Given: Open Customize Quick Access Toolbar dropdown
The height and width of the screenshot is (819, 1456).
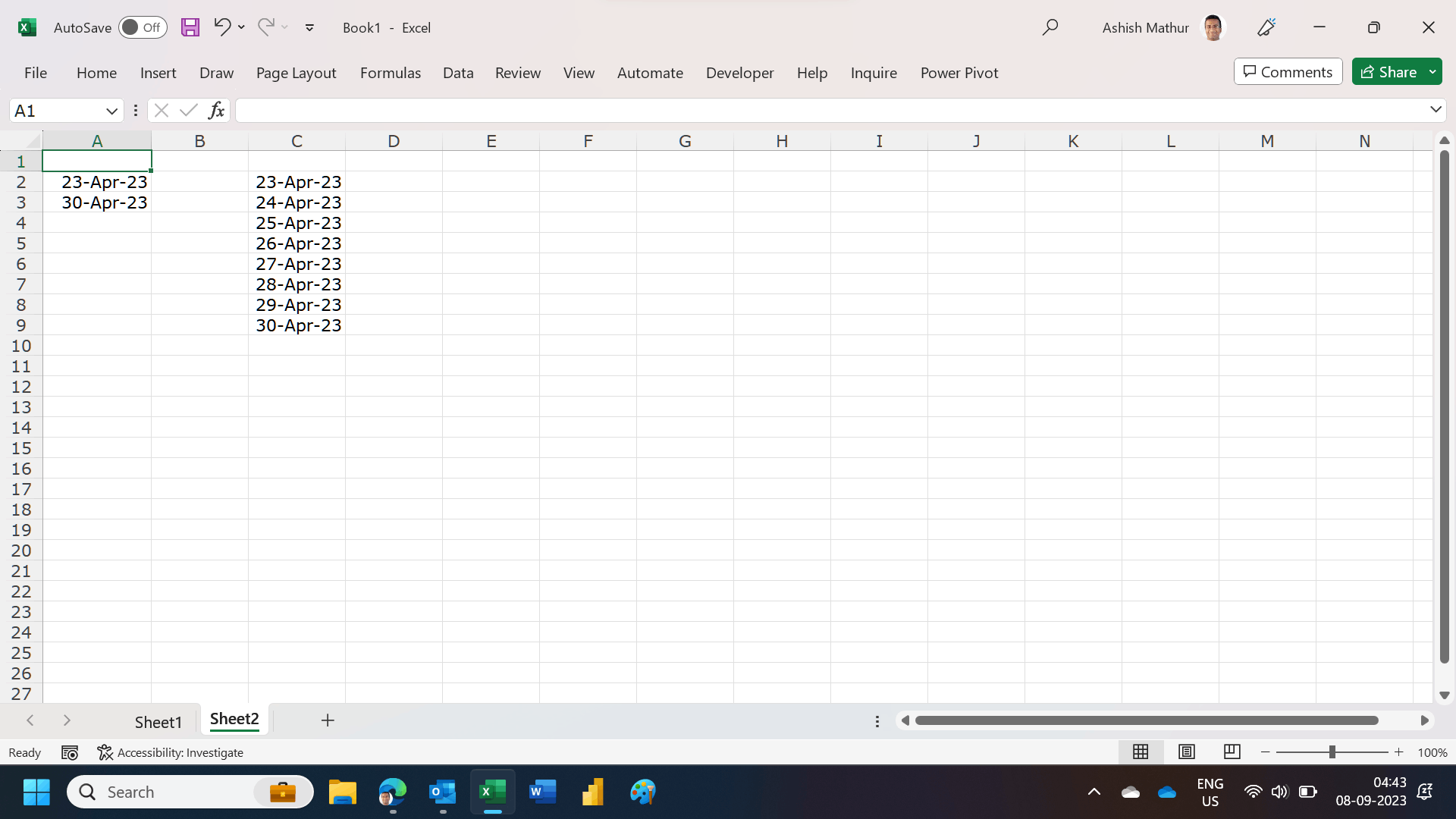Looking at the screenshot, I should pos(309,27).
